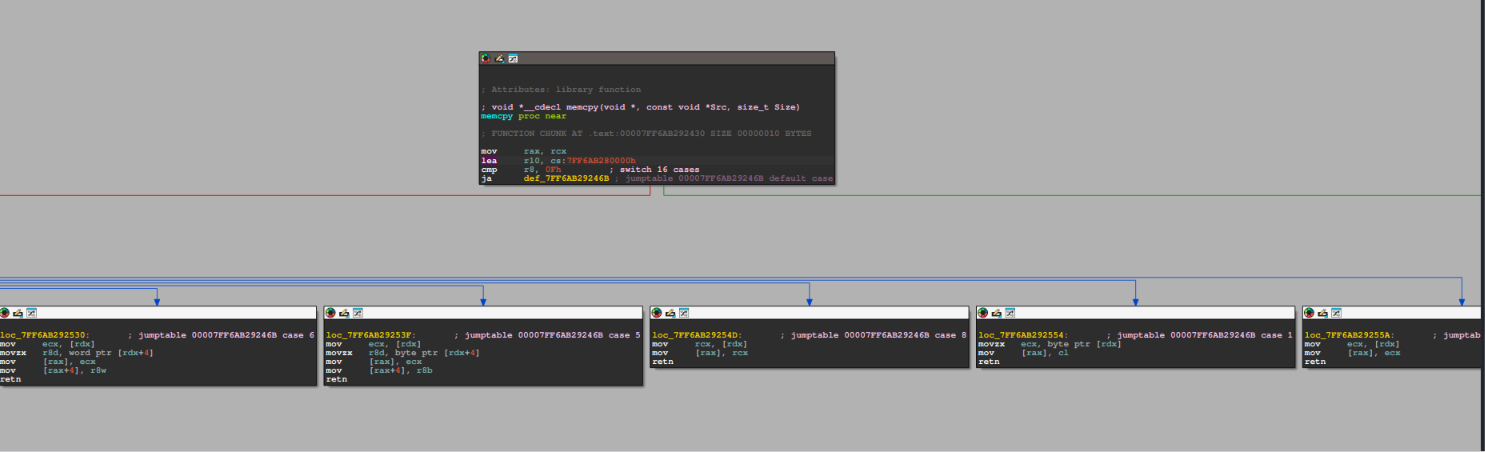This screenshot has width=1485, height=452.
Task: Click edit icon on loc_7FF6AB29254D node
Action: [x=670, y=313]
